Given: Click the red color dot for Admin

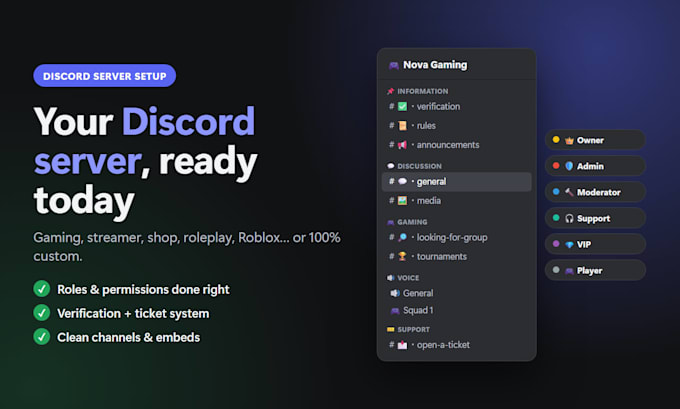Looking at the screenshot, I should (x=556, y=166).
